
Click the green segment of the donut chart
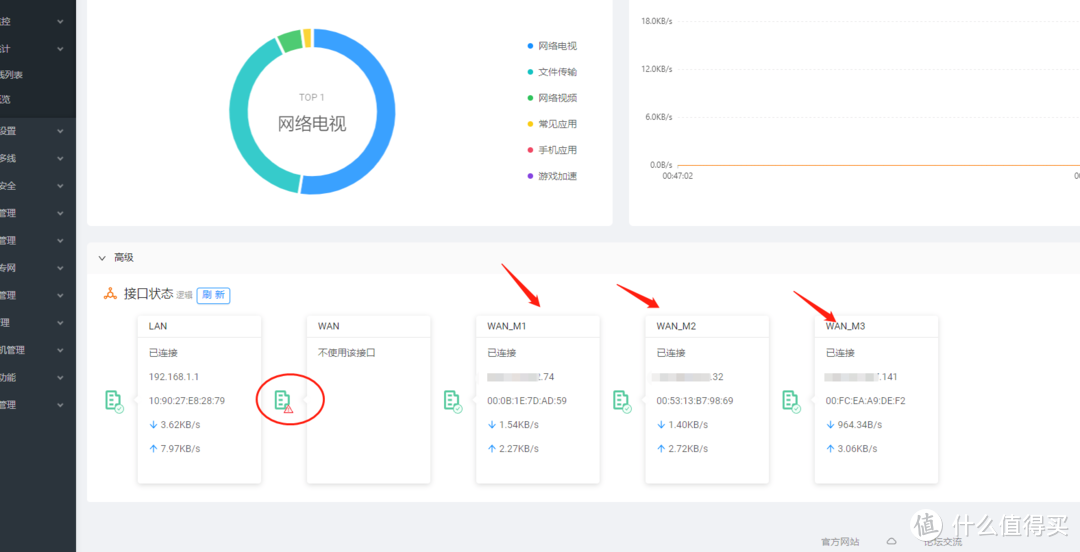(x=290, y=41)
